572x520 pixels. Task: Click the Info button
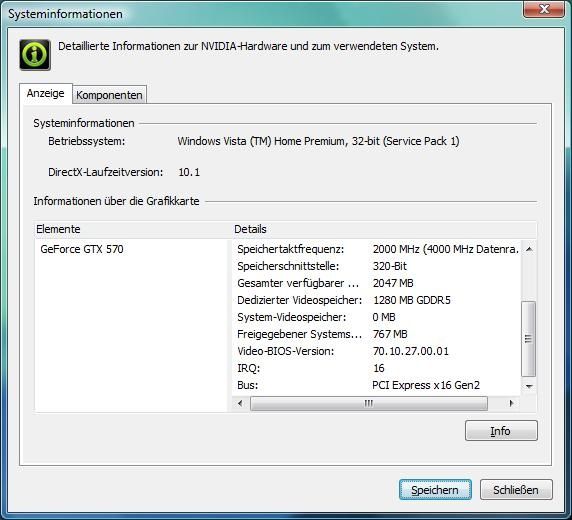pyautogui.click(x=501, y=431)
